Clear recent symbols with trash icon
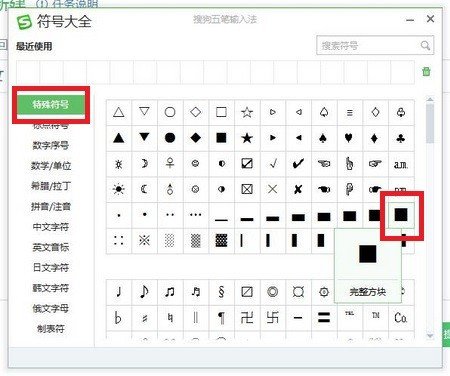 pos(426,71)
